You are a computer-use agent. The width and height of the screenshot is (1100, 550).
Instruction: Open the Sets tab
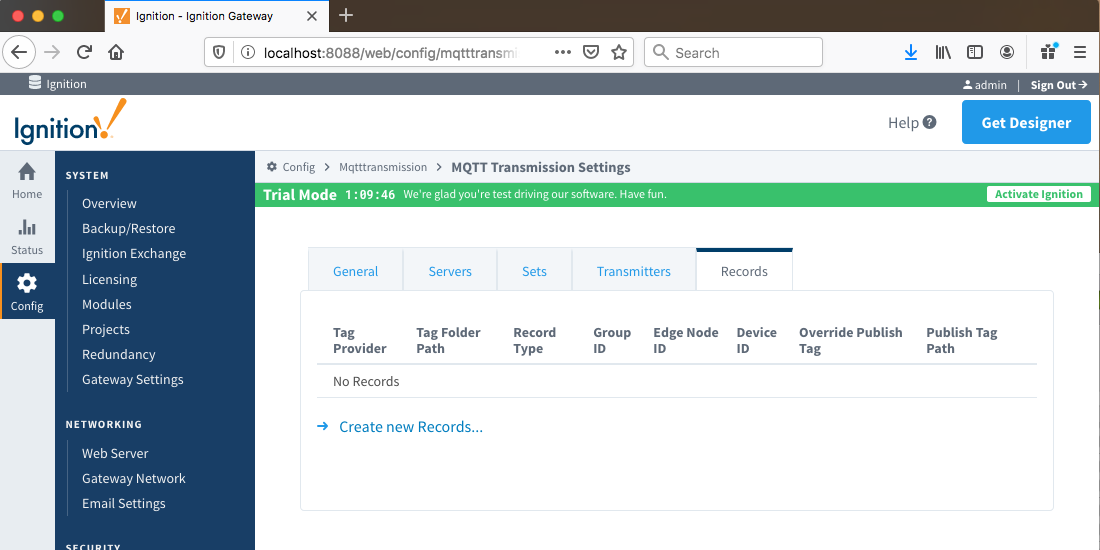pos(535,271)
